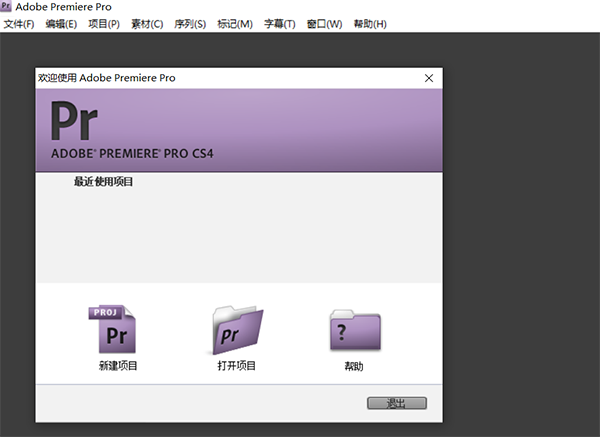Open the 标记(M) menu

pyautogui.click(x=235, y=24)
